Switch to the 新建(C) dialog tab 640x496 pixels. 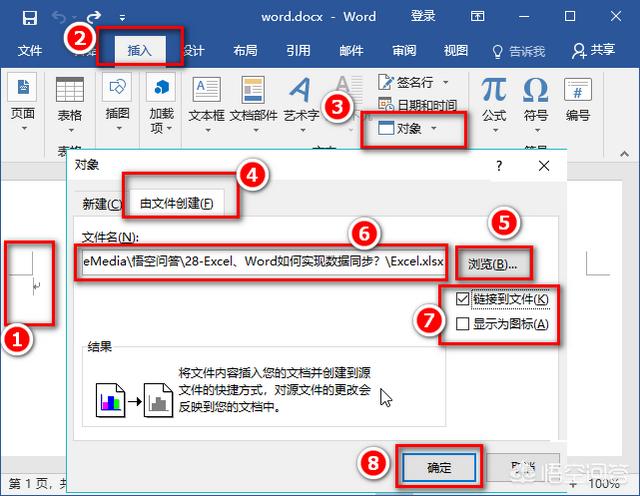pos(102,204)
